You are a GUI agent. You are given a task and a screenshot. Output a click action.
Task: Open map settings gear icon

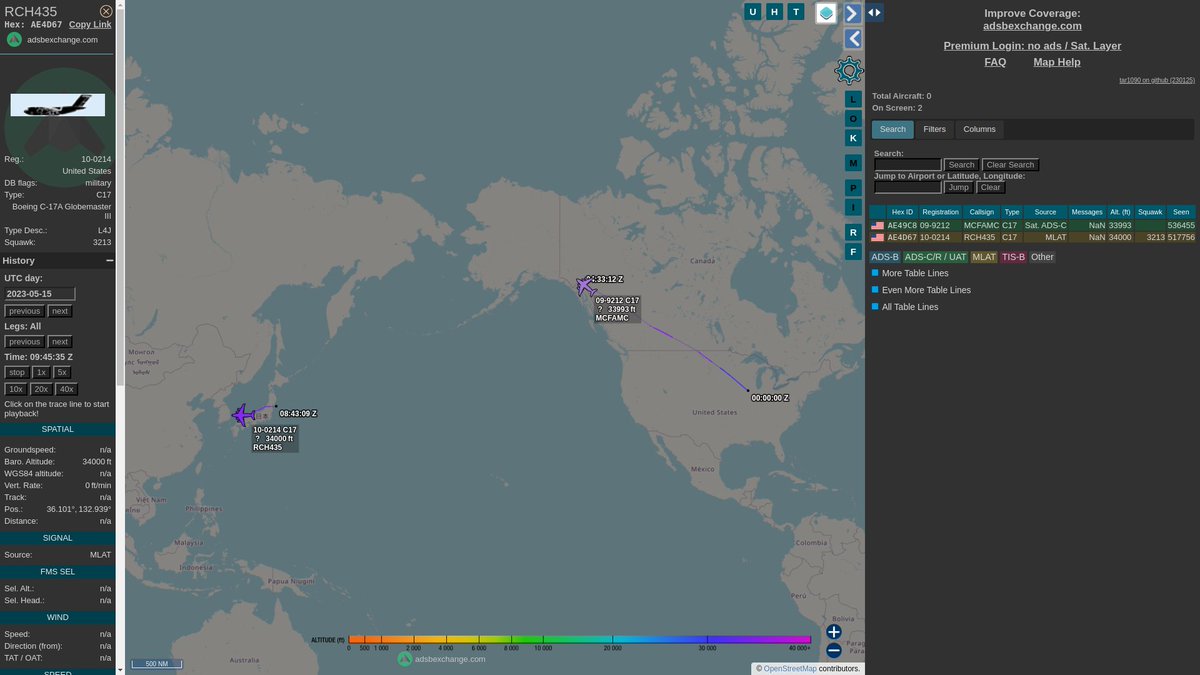pyautogui.click(x=849, y=70)
